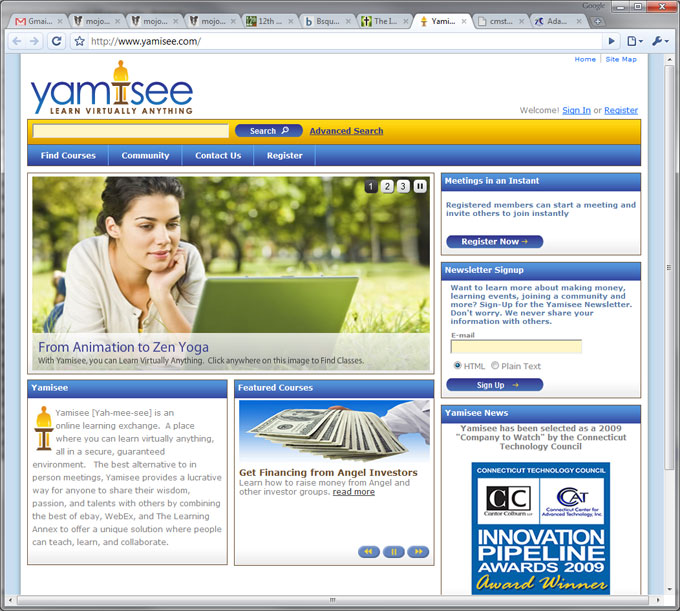Viewport: 680px width, 611px height.
Task: Open a new browser tab
Action: 598,21
